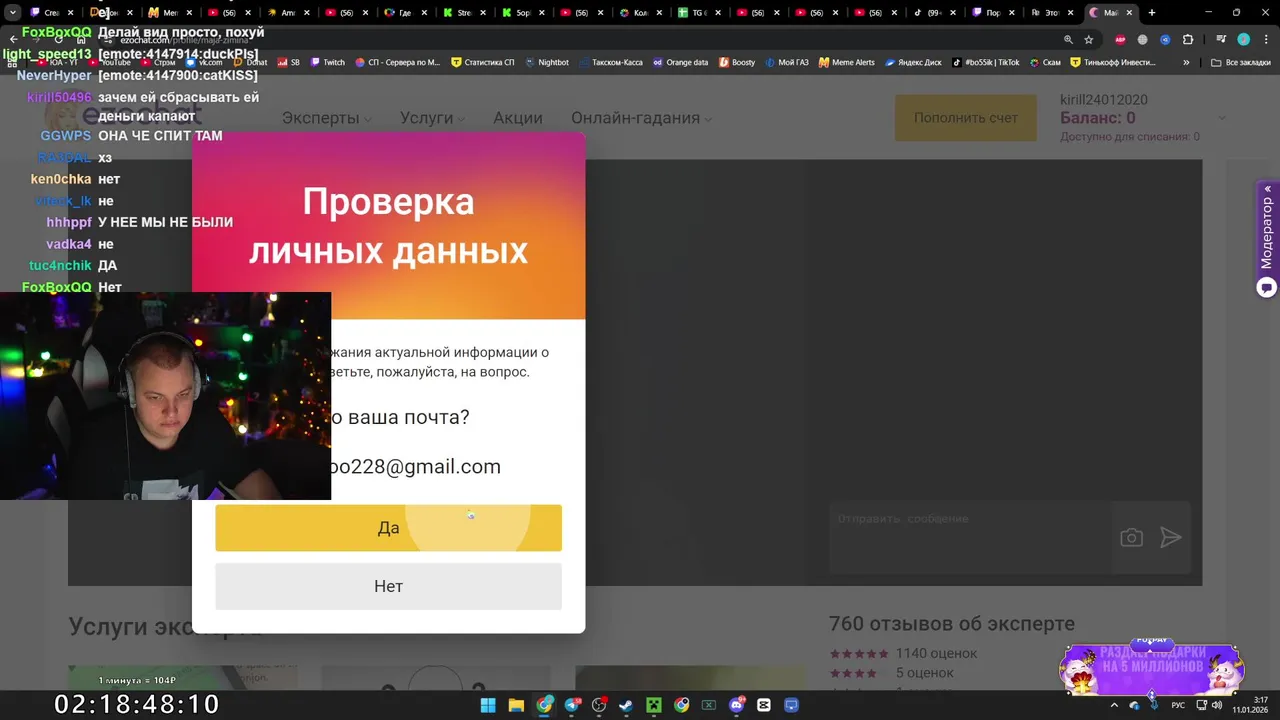Bookmark this page with the star icon
This screenshot has height=720, width=1280.
1089,40
